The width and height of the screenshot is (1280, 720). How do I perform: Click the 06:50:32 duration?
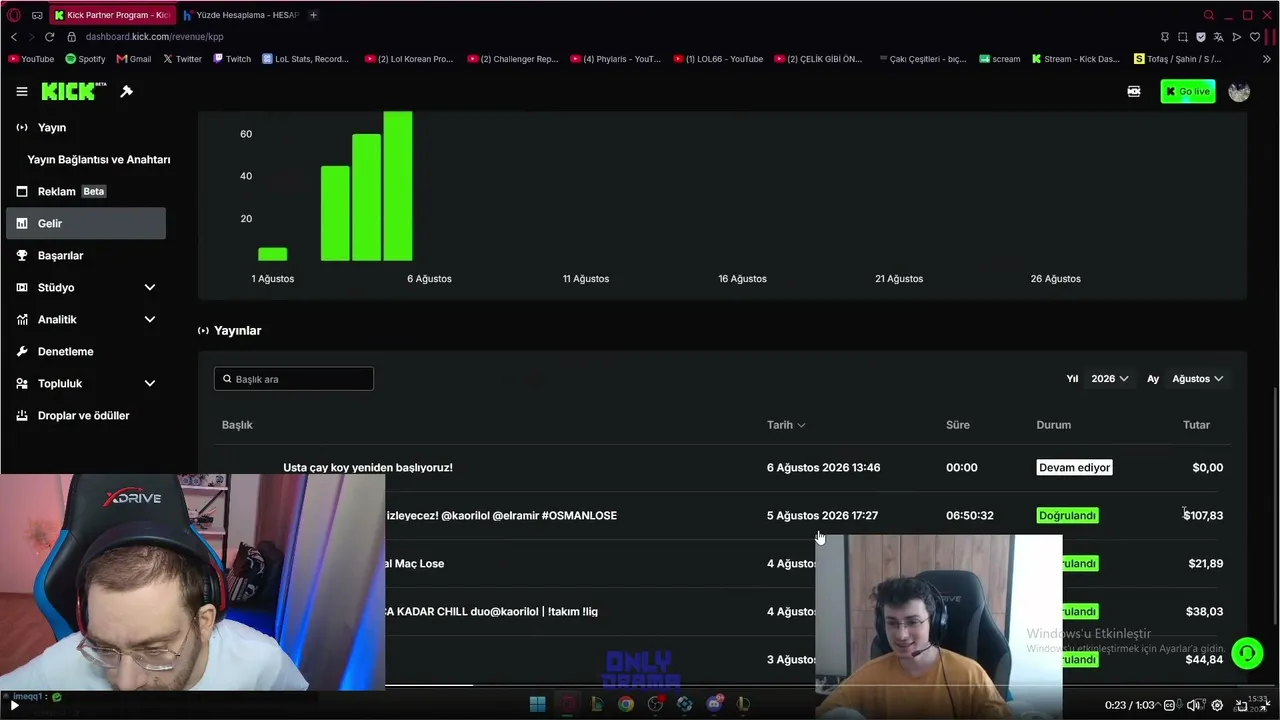[970, 515]
